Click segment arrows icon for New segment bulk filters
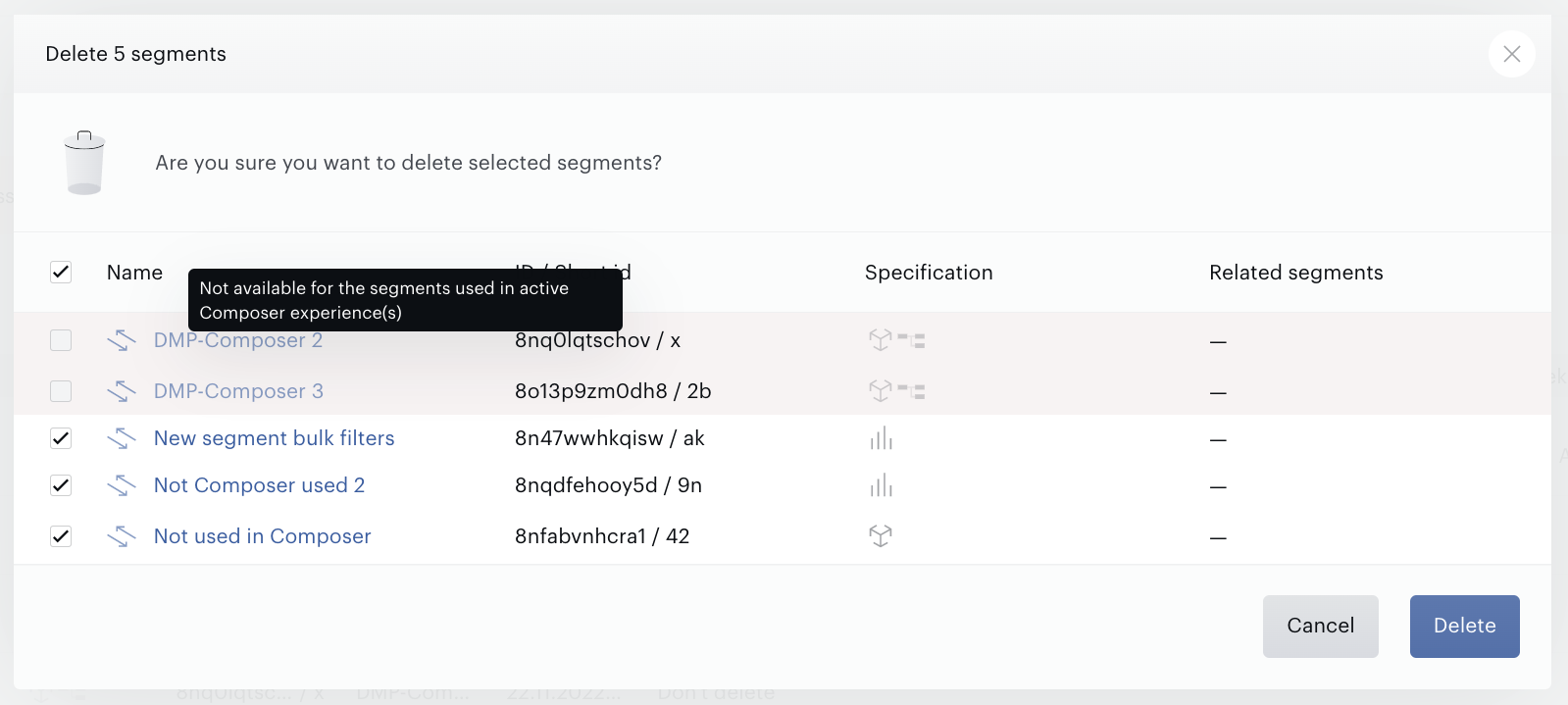The image size is (1568, 705). coord(122,438)
